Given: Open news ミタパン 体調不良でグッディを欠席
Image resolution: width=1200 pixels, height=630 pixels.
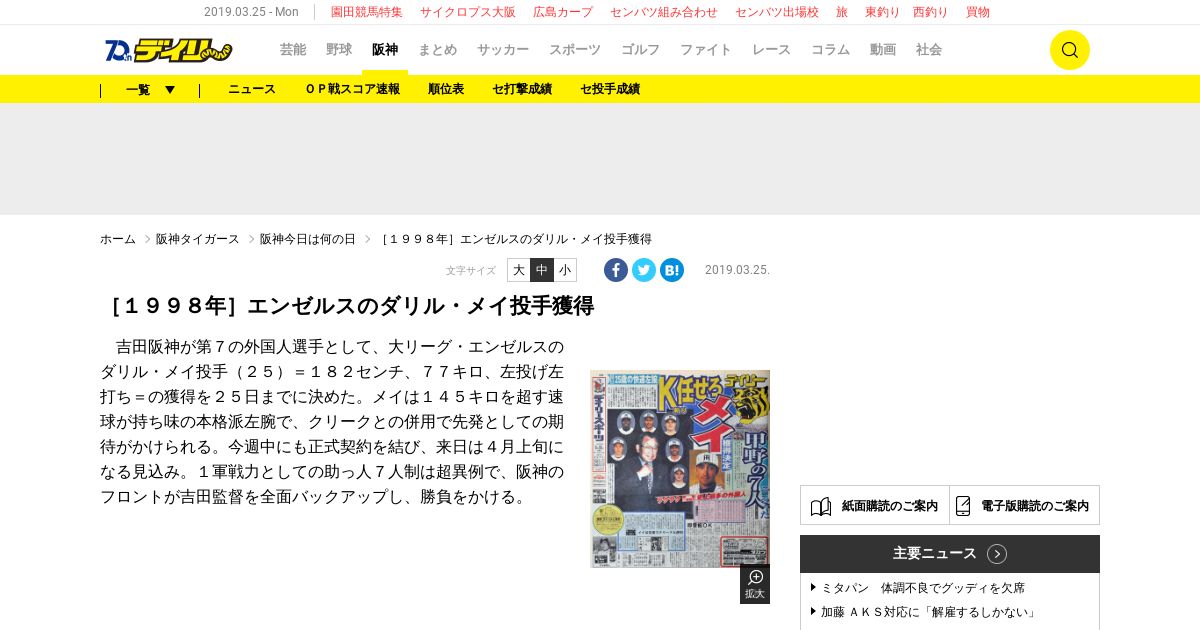Looking at the screenshot, I should coord(923,588).
